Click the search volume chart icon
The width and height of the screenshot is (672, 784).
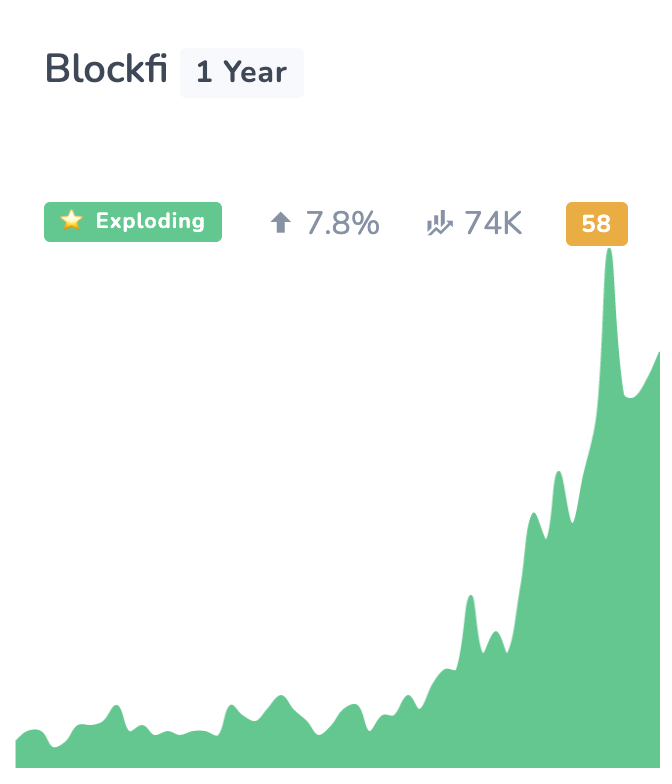point(440,223)
